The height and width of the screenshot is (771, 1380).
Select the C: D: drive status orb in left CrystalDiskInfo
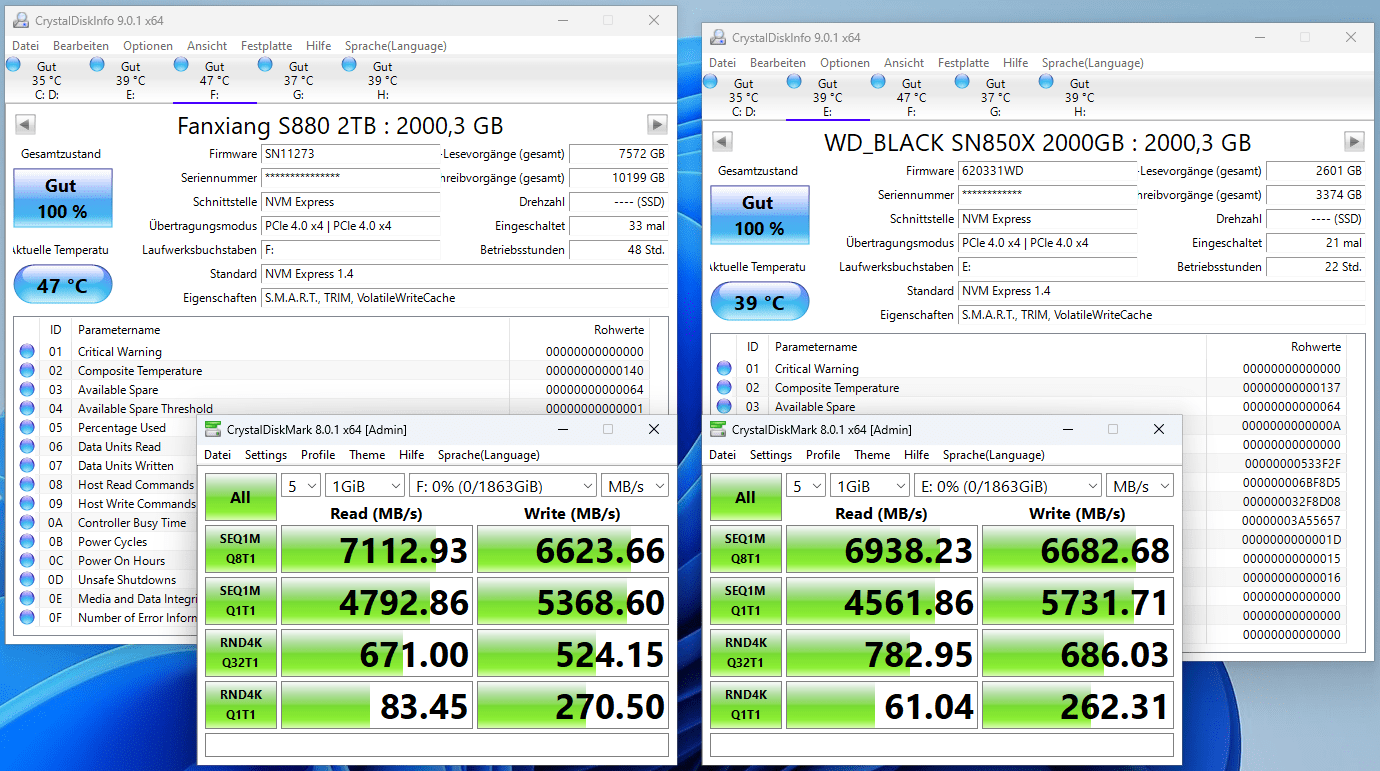(x=13, y=64)
